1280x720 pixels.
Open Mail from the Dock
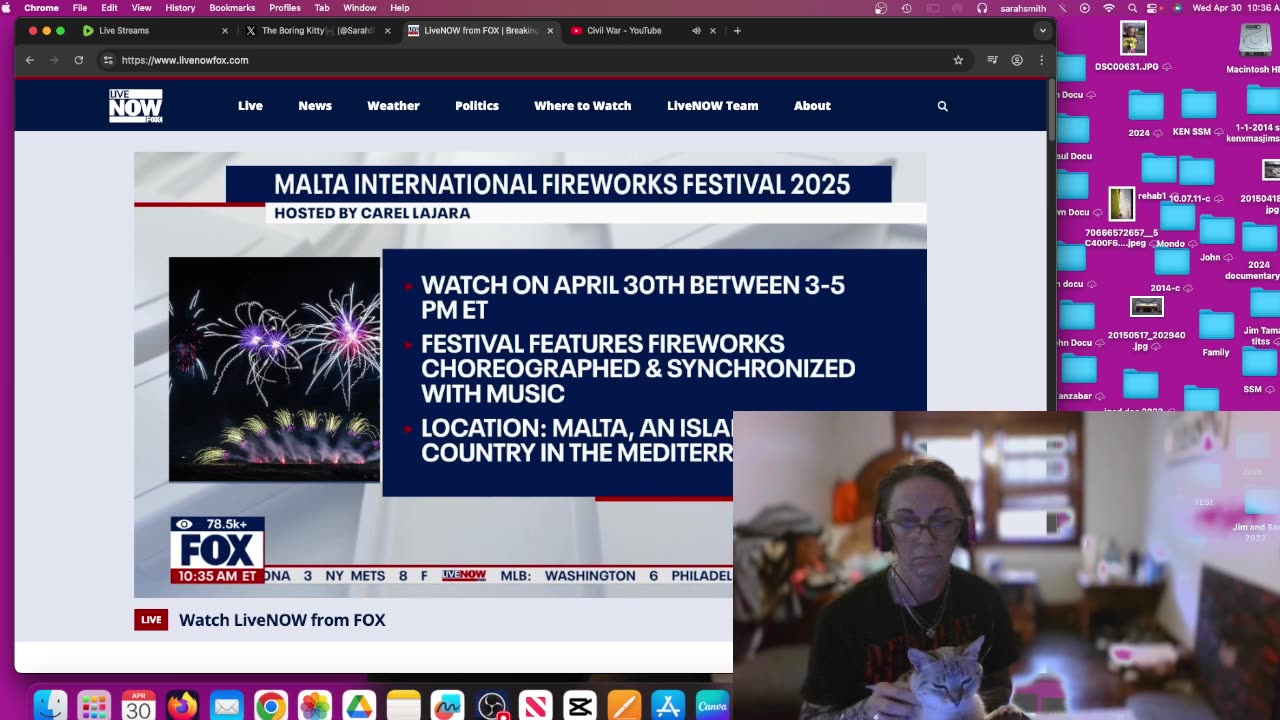tap(227, 706)
